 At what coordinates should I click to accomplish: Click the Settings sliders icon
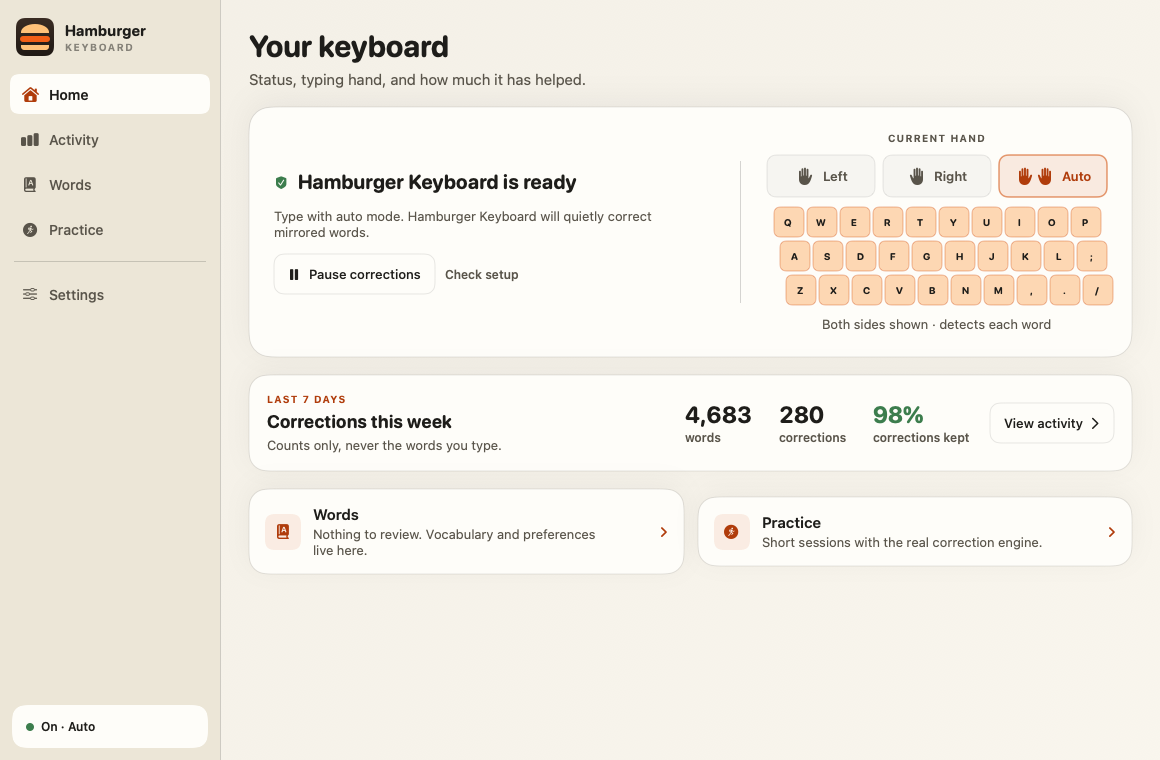(x=30, y=295)
